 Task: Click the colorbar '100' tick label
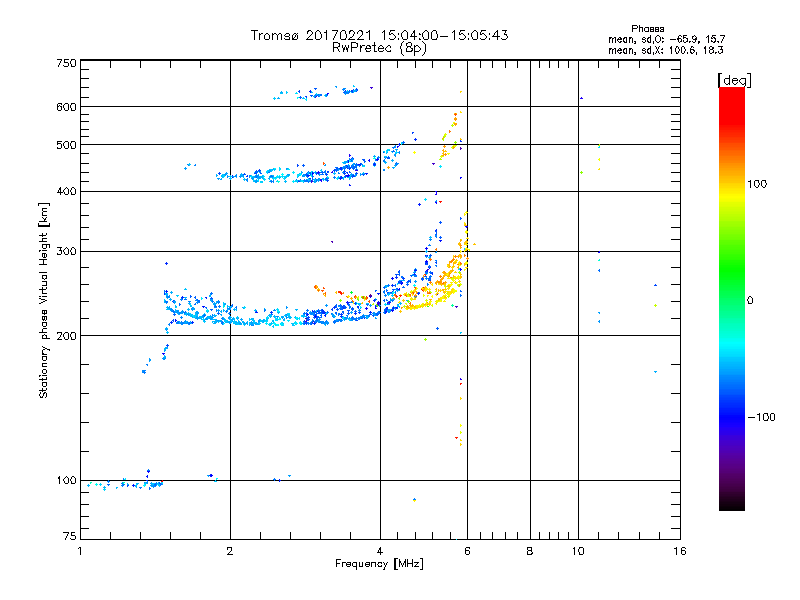pyautogui.click(x=757, y=184)
